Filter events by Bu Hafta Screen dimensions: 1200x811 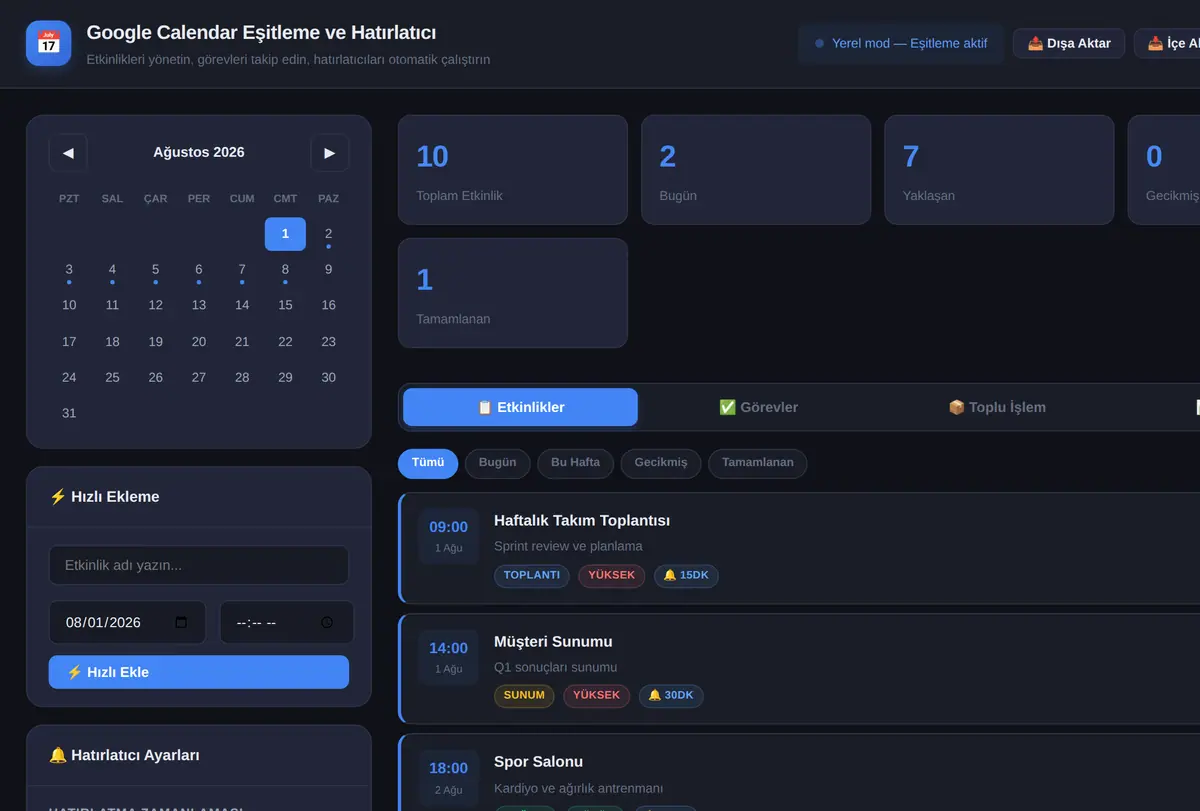[576, 463]
